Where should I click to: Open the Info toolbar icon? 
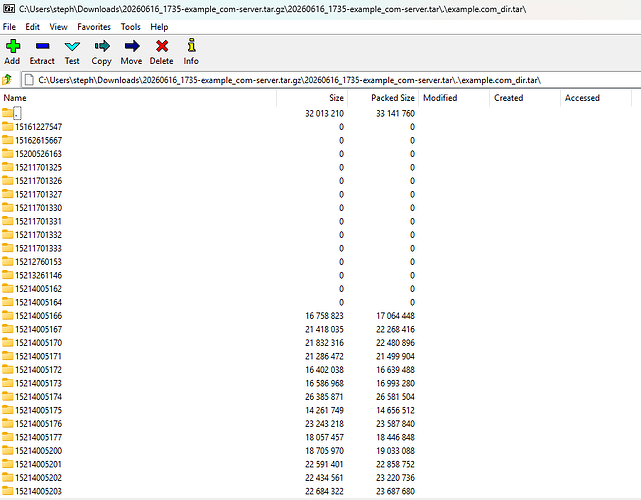click(x=191, y=45)
